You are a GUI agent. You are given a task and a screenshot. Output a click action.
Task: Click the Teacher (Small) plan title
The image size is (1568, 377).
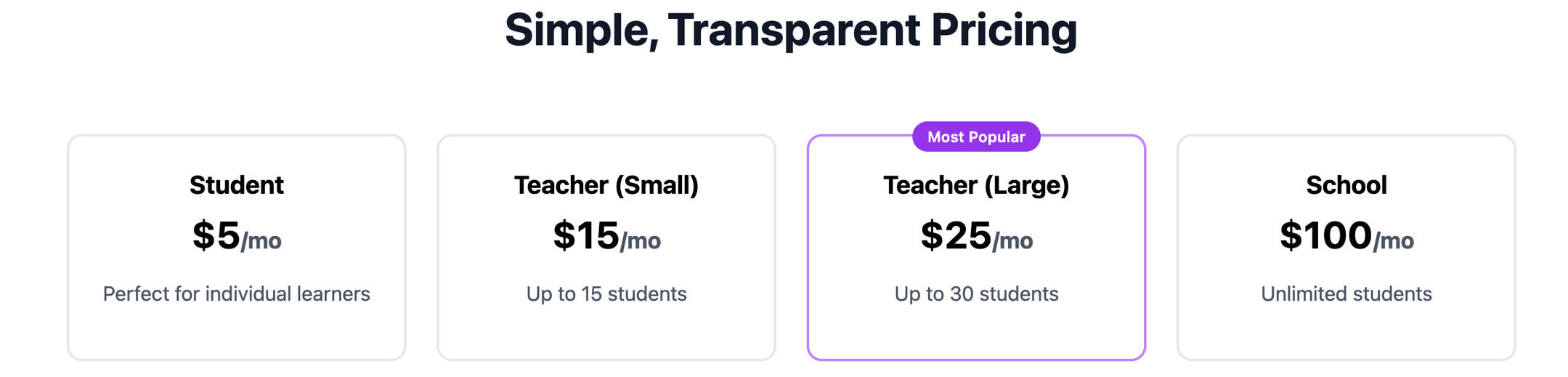[606, 185]
